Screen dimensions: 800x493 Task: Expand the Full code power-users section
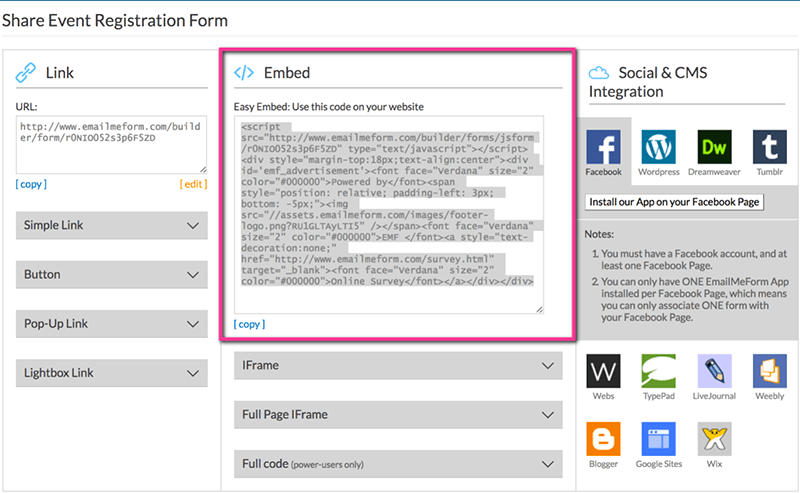pyautogui.click(x=398, y=464)
